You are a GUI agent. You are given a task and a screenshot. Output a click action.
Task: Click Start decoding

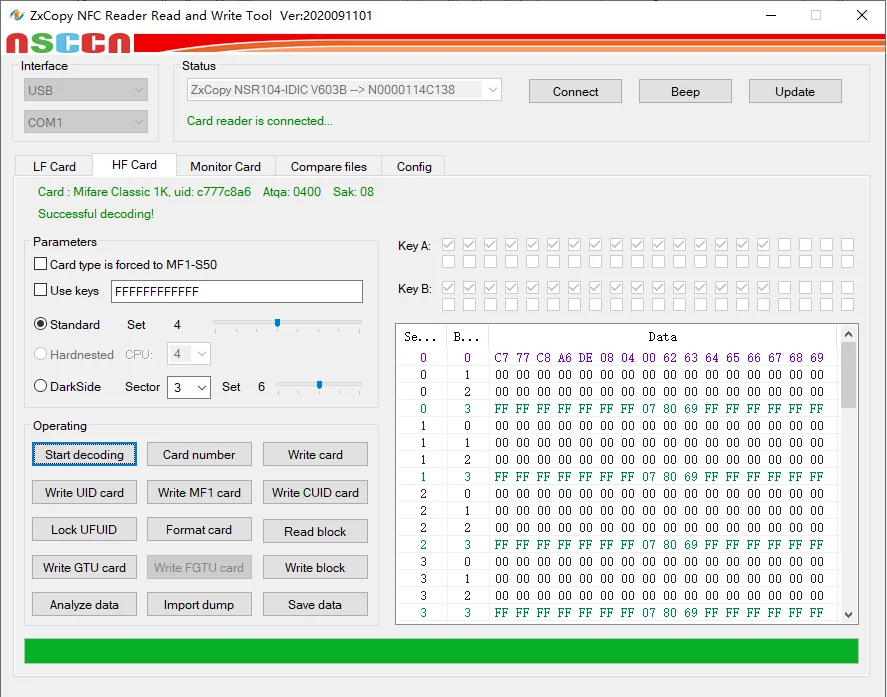84,454
